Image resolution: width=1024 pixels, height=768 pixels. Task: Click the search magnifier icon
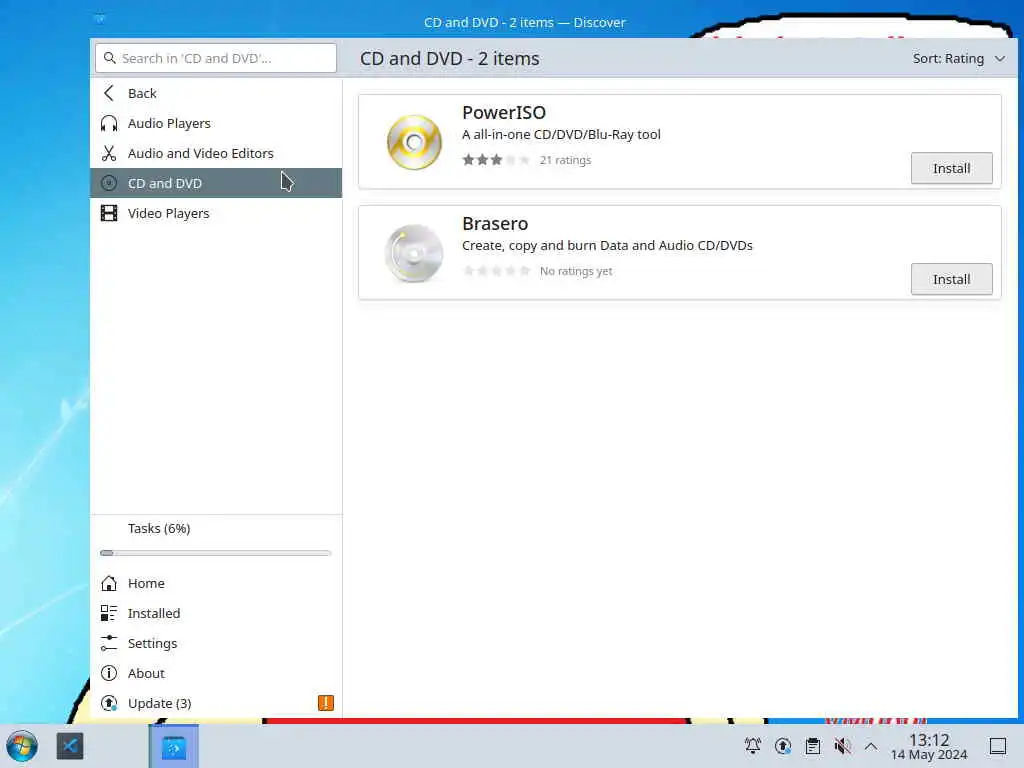point(110,58)
